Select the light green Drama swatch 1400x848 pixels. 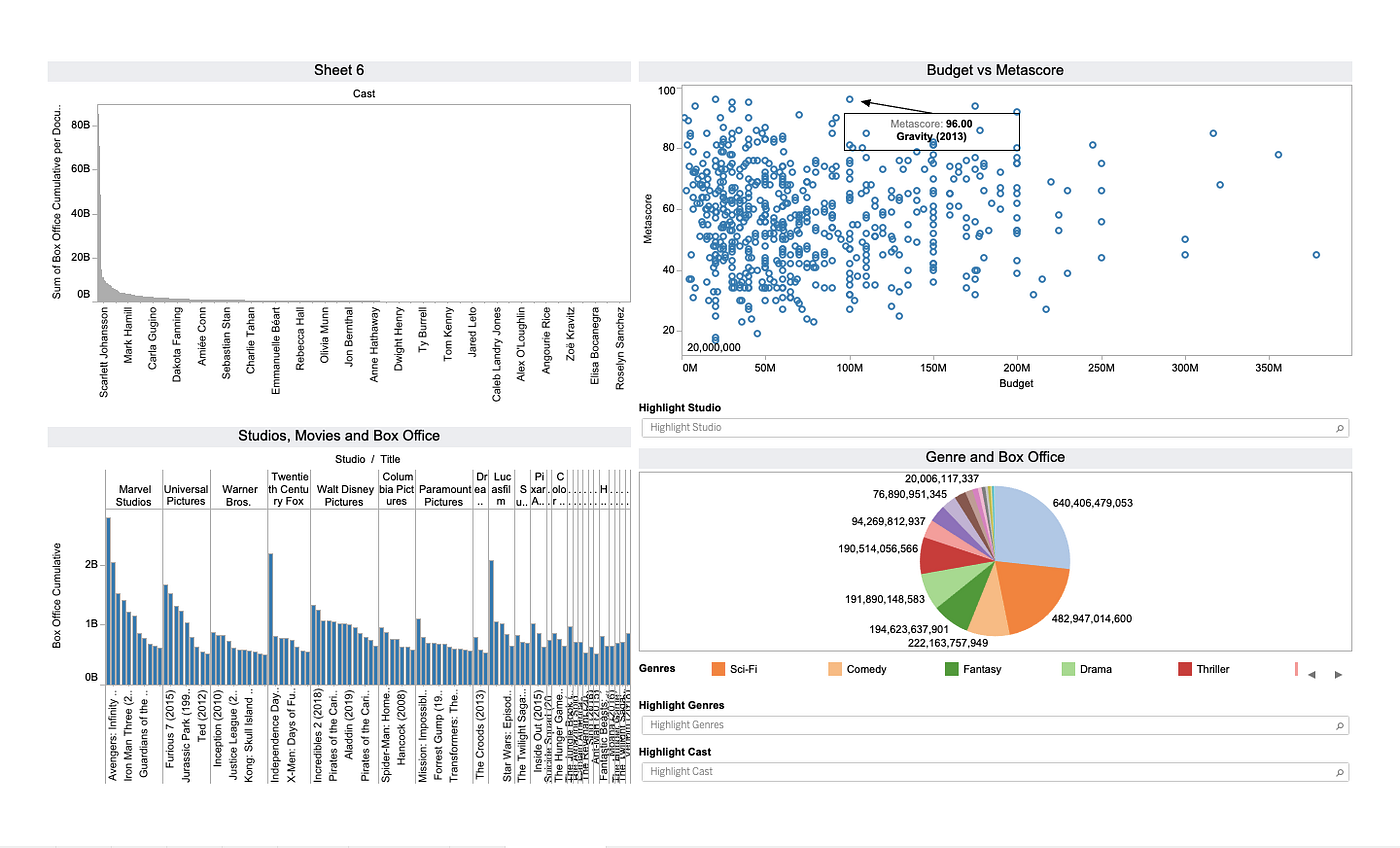tap(1070, 668)
